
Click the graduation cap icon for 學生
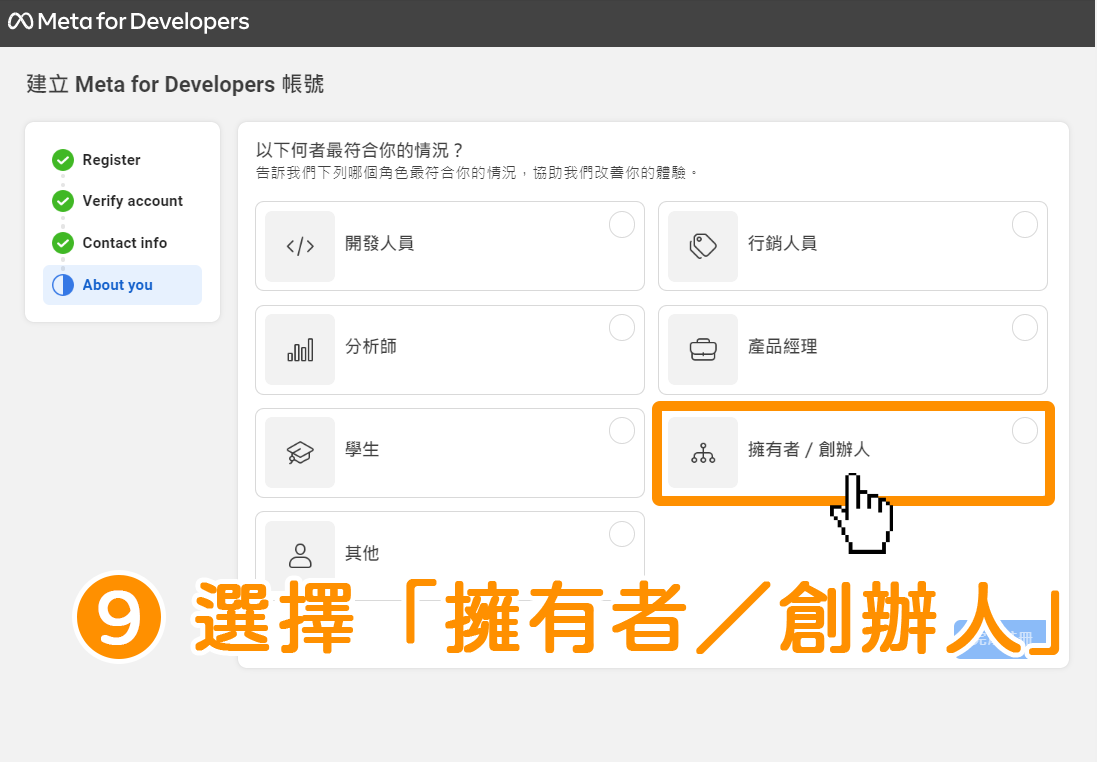300,453
